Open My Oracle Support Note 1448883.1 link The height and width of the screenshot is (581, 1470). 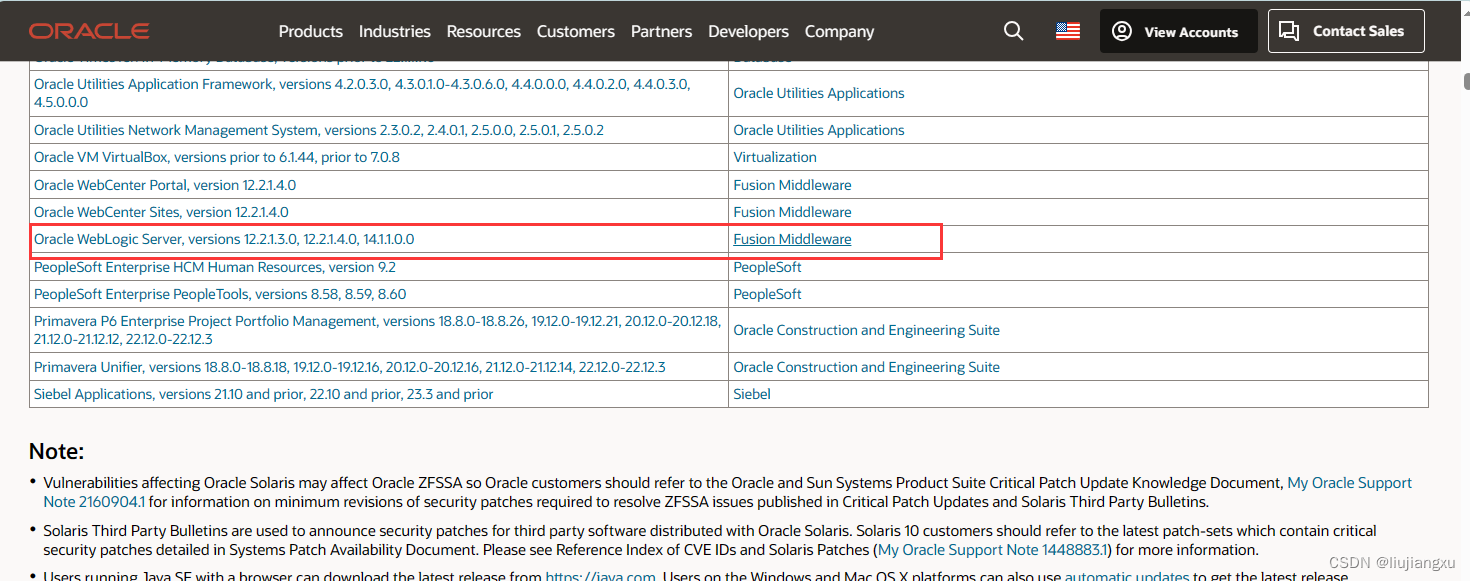993,550
